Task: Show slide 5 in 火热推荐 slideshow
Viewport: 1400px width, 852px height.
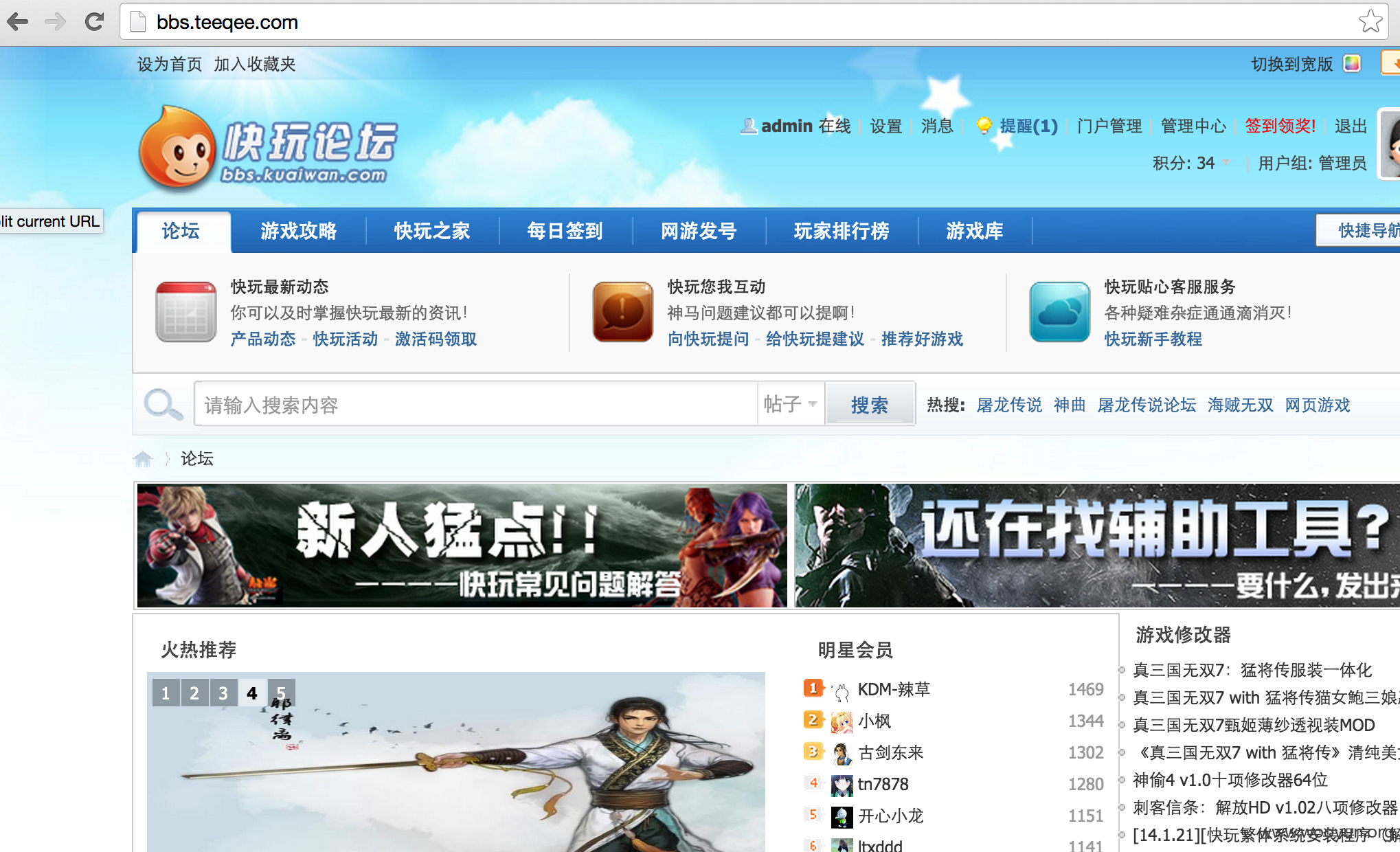Action: pos(281,693)
